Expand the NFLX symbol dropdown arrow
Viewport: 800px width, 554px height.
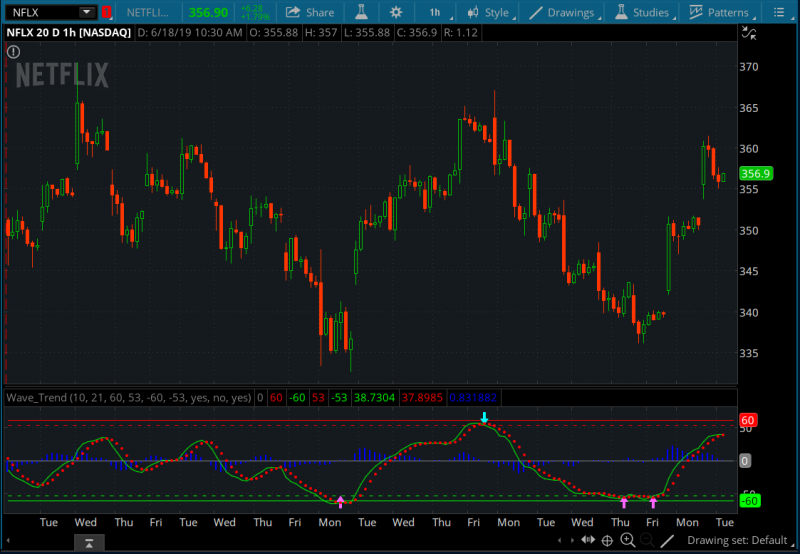click(x=87, y=12)
